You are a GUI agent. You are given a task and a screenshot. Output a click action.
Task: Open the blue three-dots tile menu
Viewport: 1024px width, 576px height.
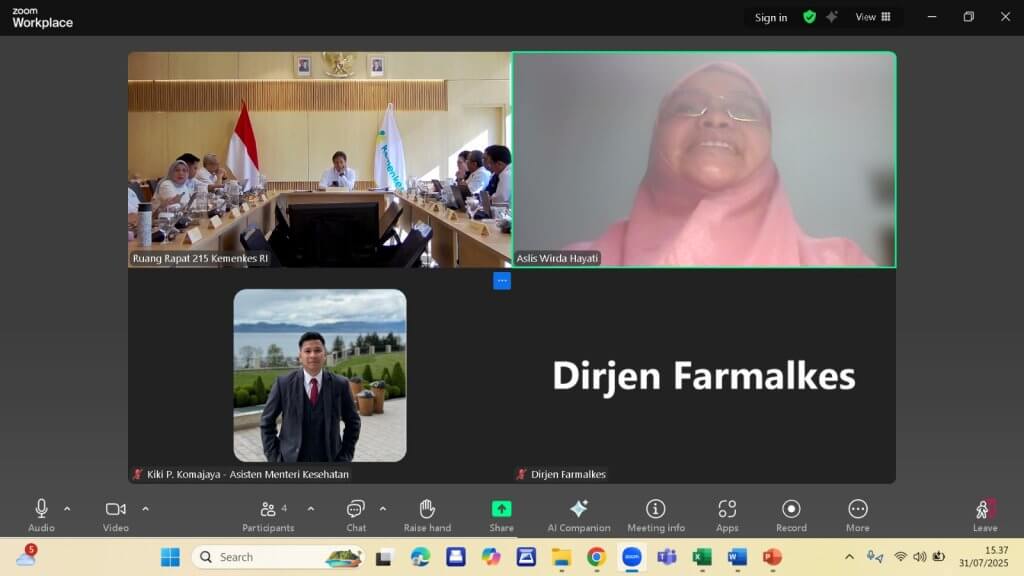coord(502,281)
